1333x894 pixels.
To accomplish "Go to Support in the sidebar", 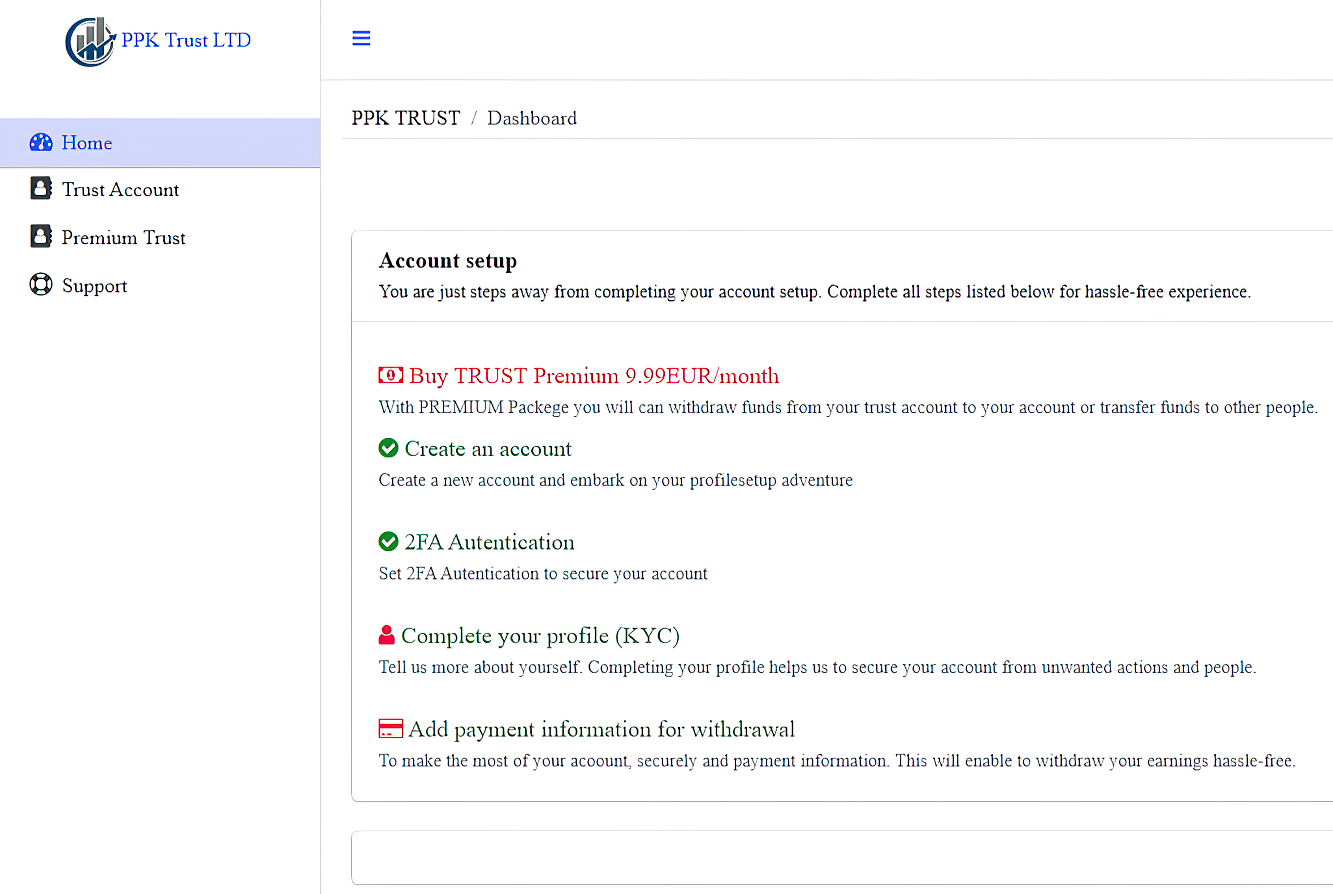I will (x=94, y=286).
